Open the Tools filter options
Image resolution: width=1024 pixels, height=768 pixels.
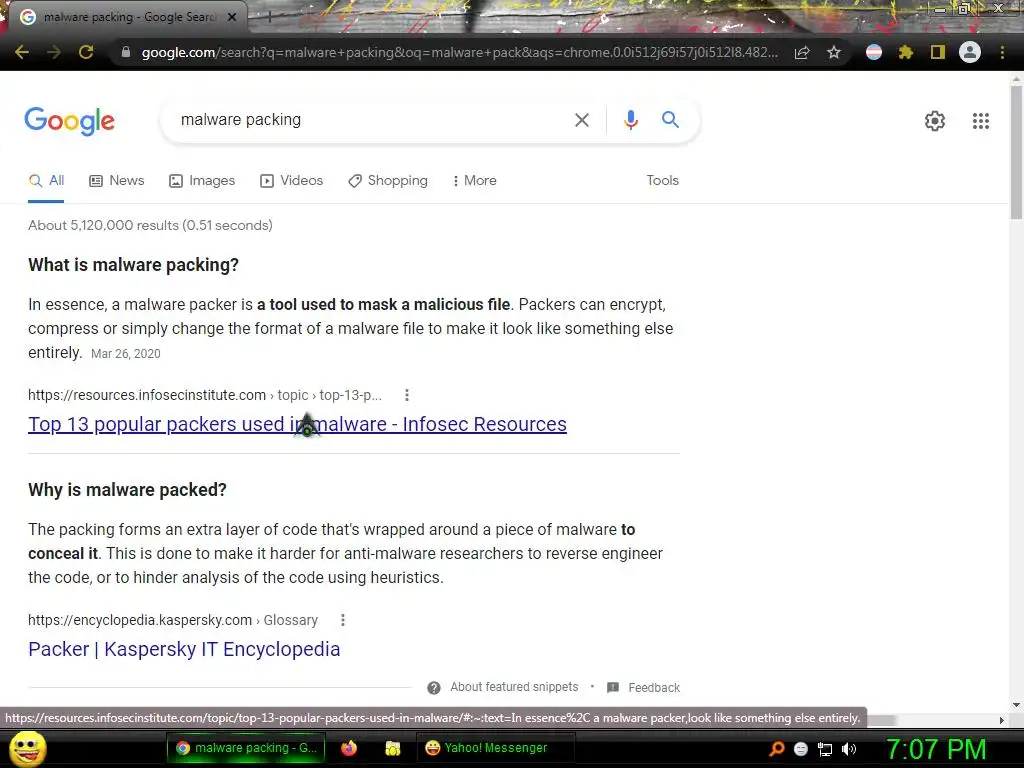[662, 181]
